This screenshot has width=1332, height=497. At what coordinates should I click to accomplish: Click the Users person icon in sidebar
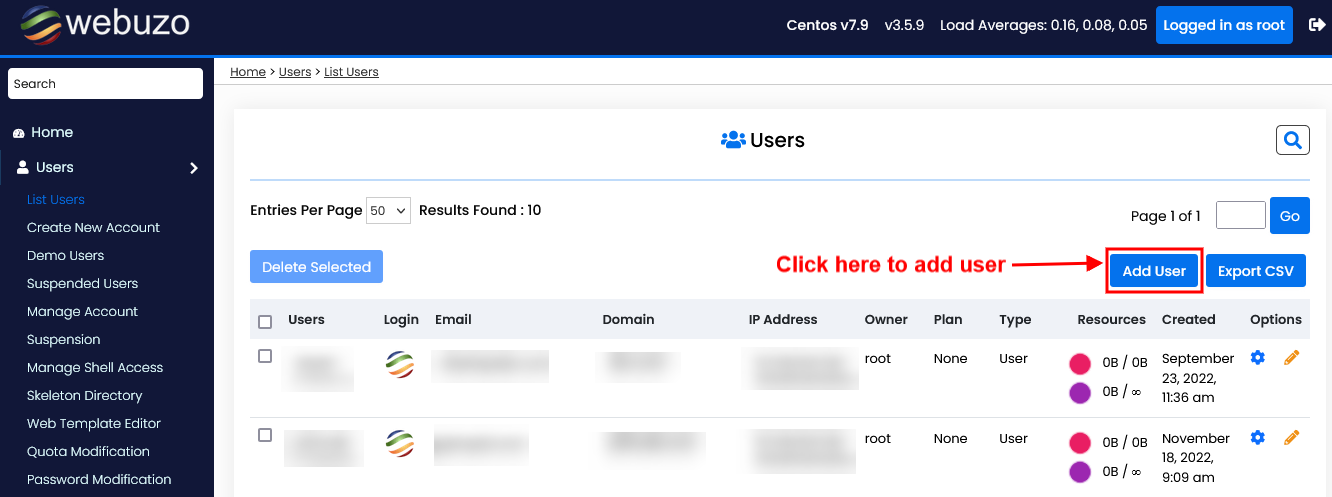pos(22,167)
